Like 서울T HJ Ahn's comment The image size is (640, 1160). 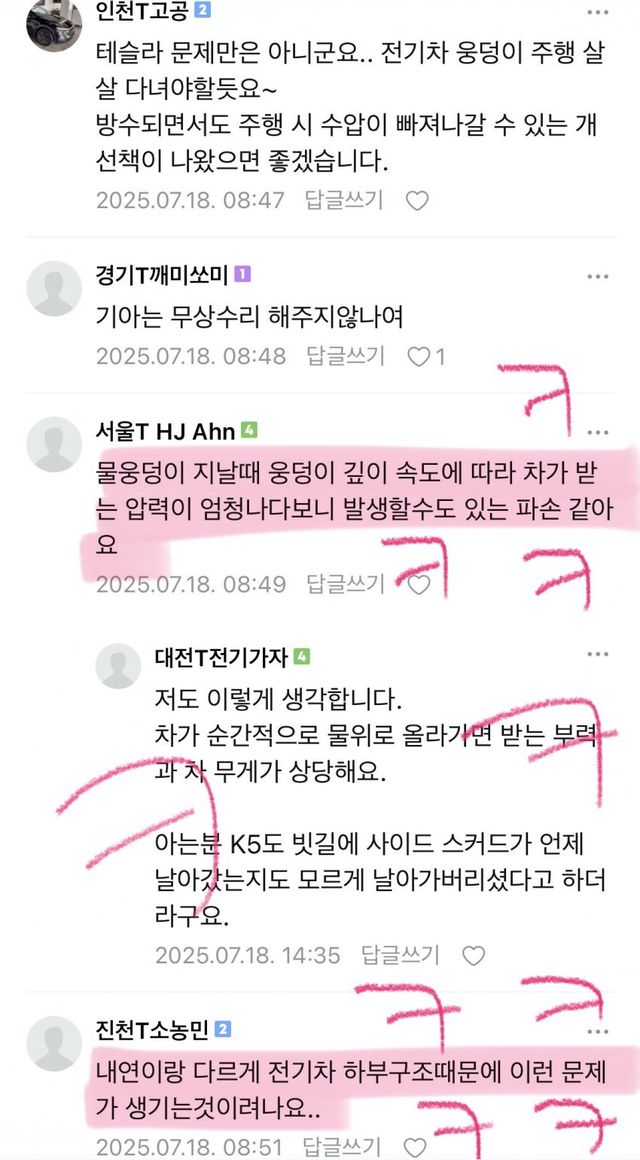pos(419,585)
